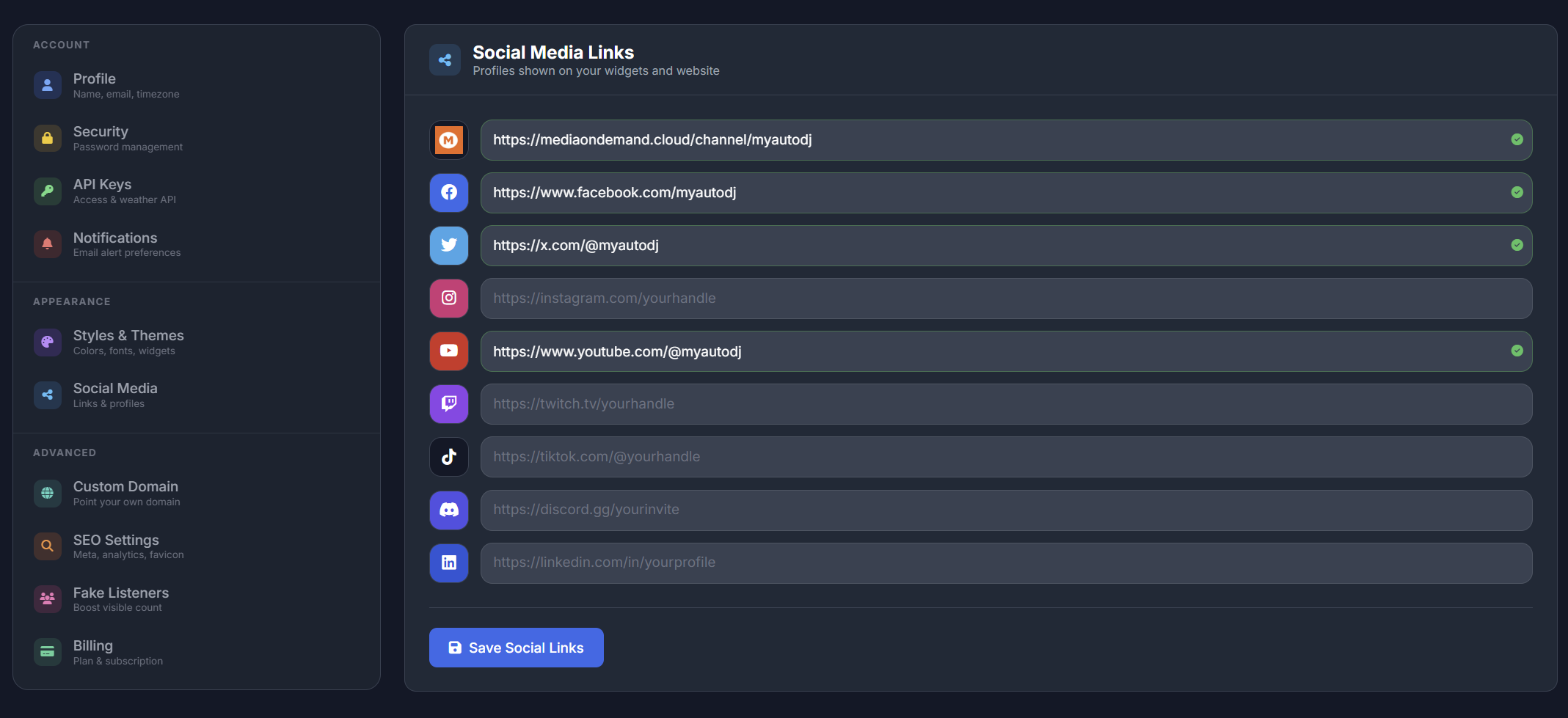Click the LinkedIn icon

448,563
